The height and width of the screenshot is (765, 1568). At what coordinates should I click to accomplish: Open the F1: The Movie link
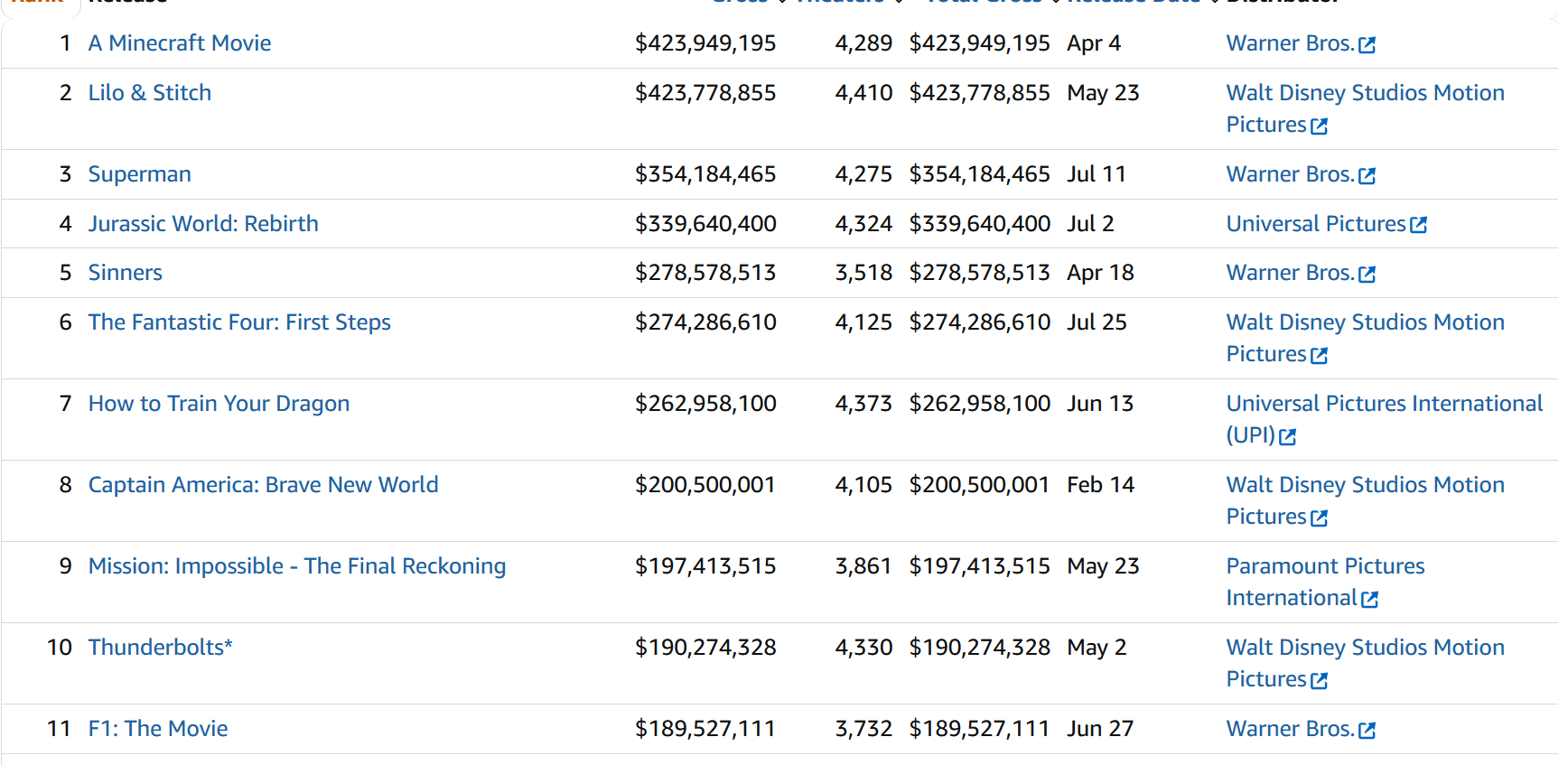158,729
